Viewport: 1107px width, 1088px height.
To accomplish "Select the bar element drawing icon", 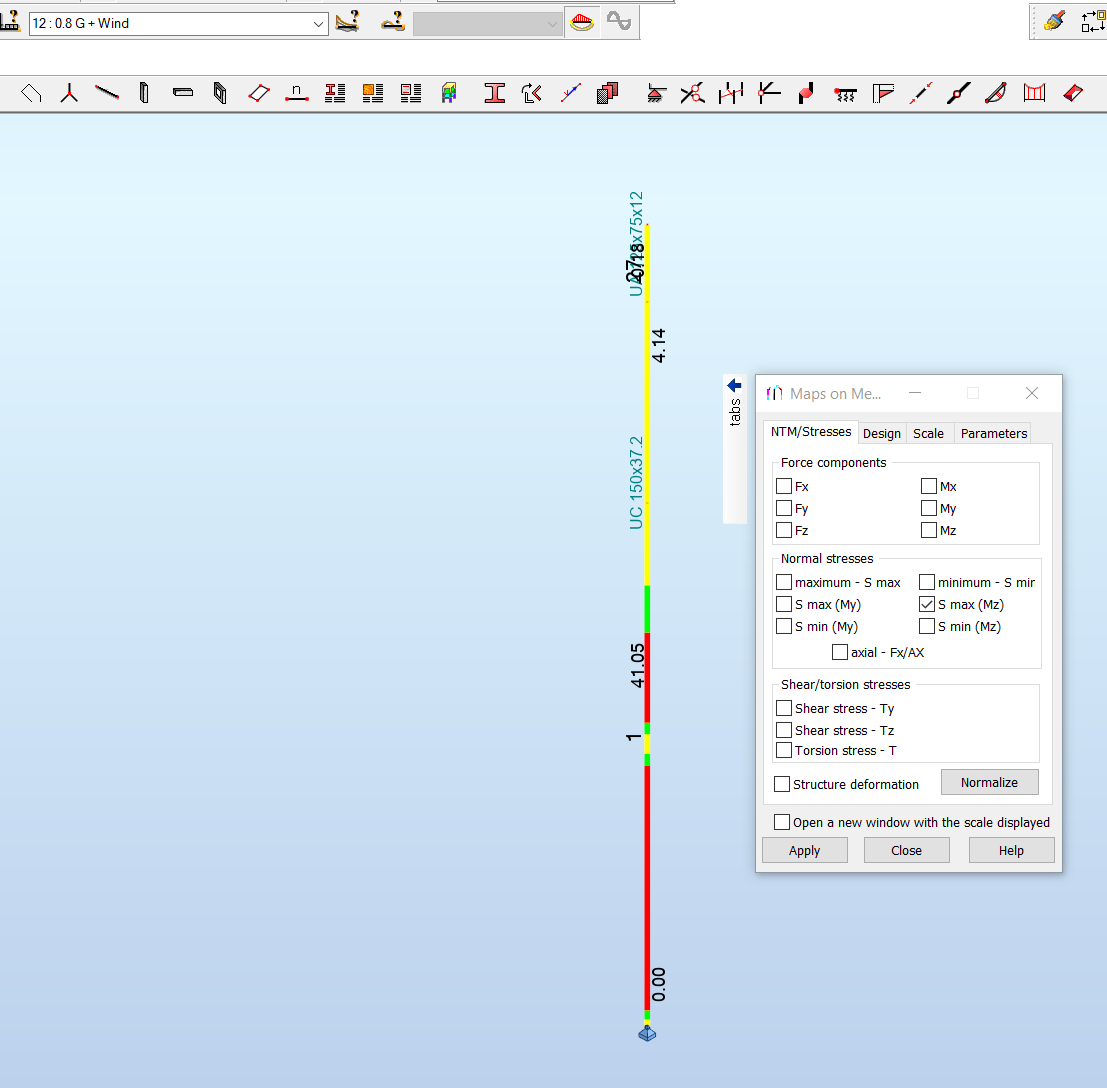I will pyautogui.click(x=107, y=94).
